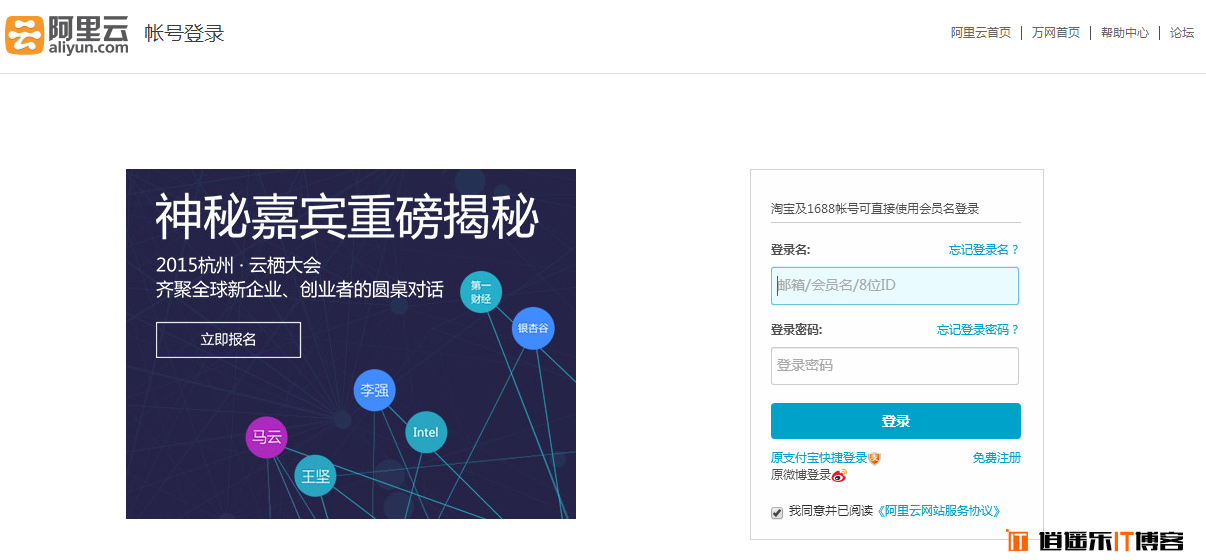Focus the 登录名 input field

click(x=895, y=285)
